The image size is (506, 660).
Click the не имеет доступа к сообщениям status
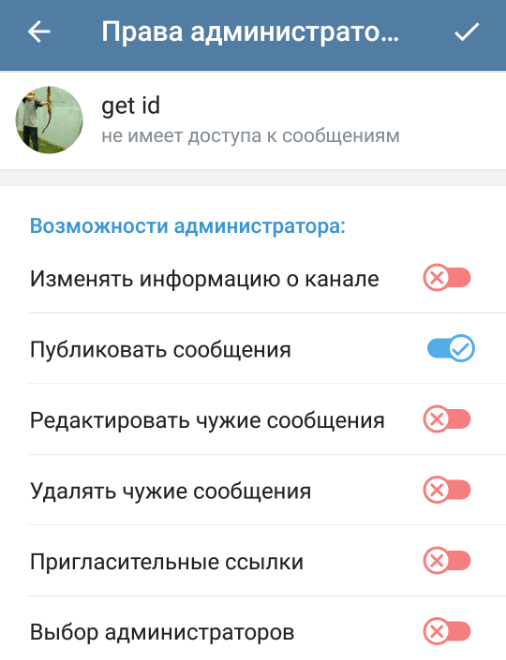point(250,136)
